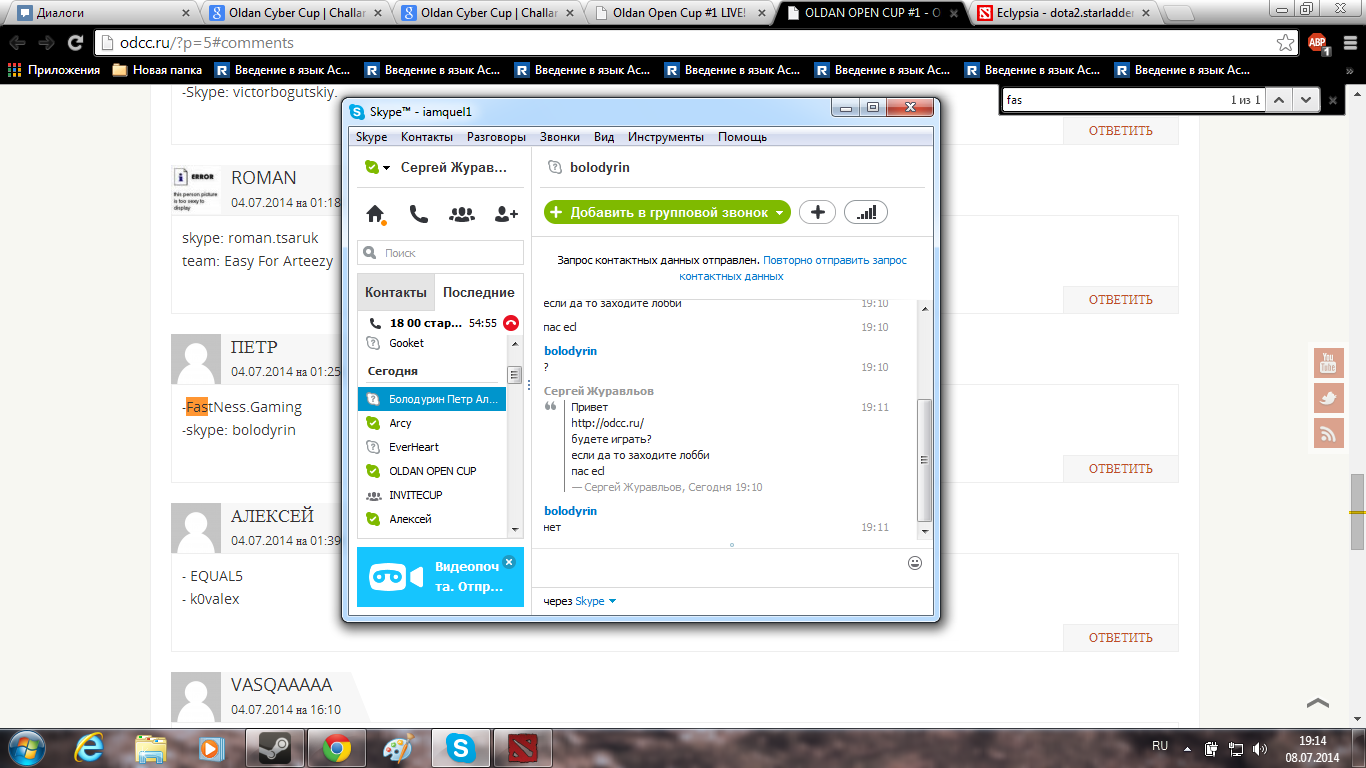The height and width of the screenshot is (768, 1366).
Task: Open Dota 2 from the taskbar
Action: [x=521, y=748]
